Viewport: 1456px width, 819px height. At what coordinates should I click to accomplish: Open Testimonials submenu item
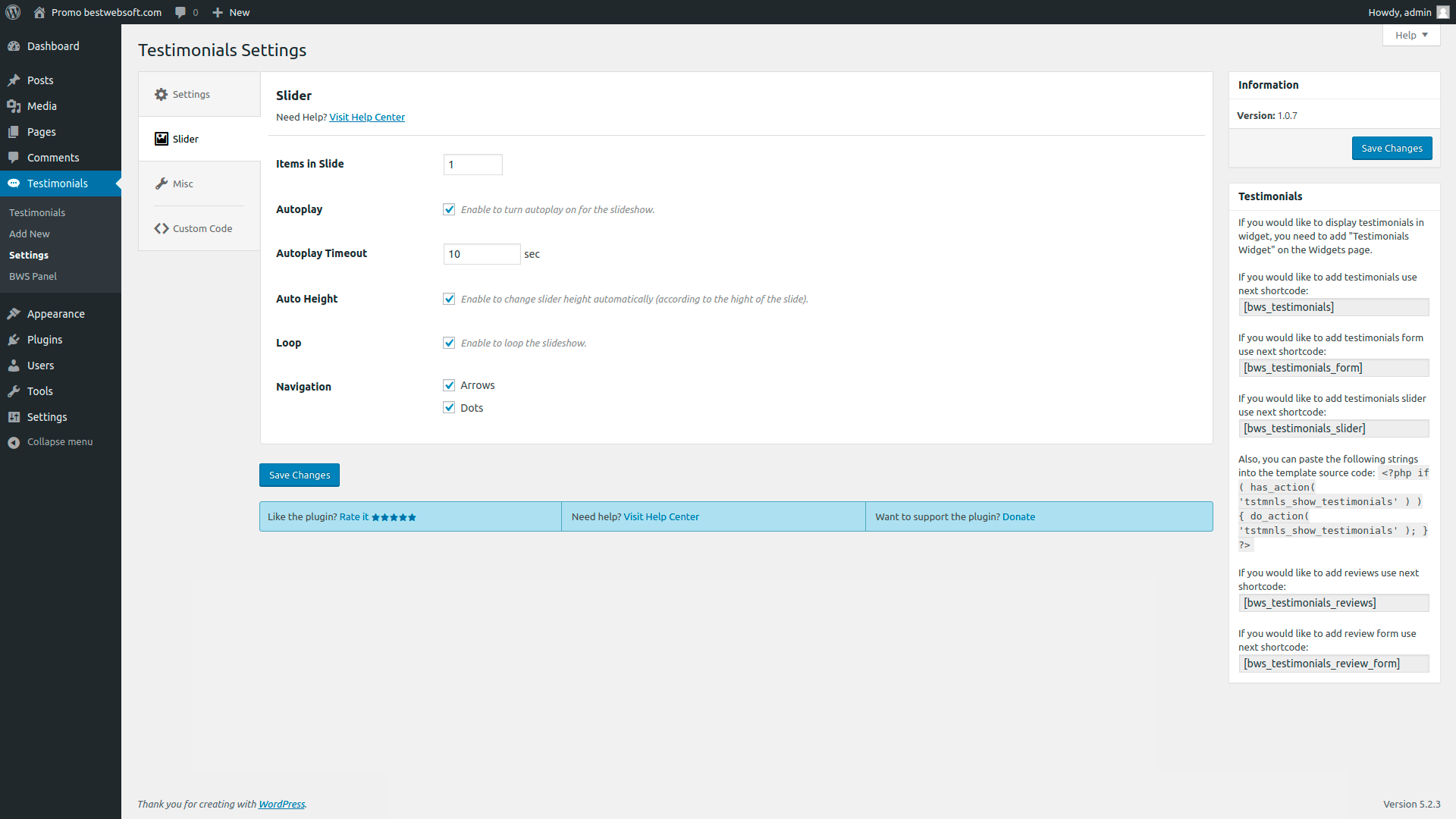click(37, 213)
